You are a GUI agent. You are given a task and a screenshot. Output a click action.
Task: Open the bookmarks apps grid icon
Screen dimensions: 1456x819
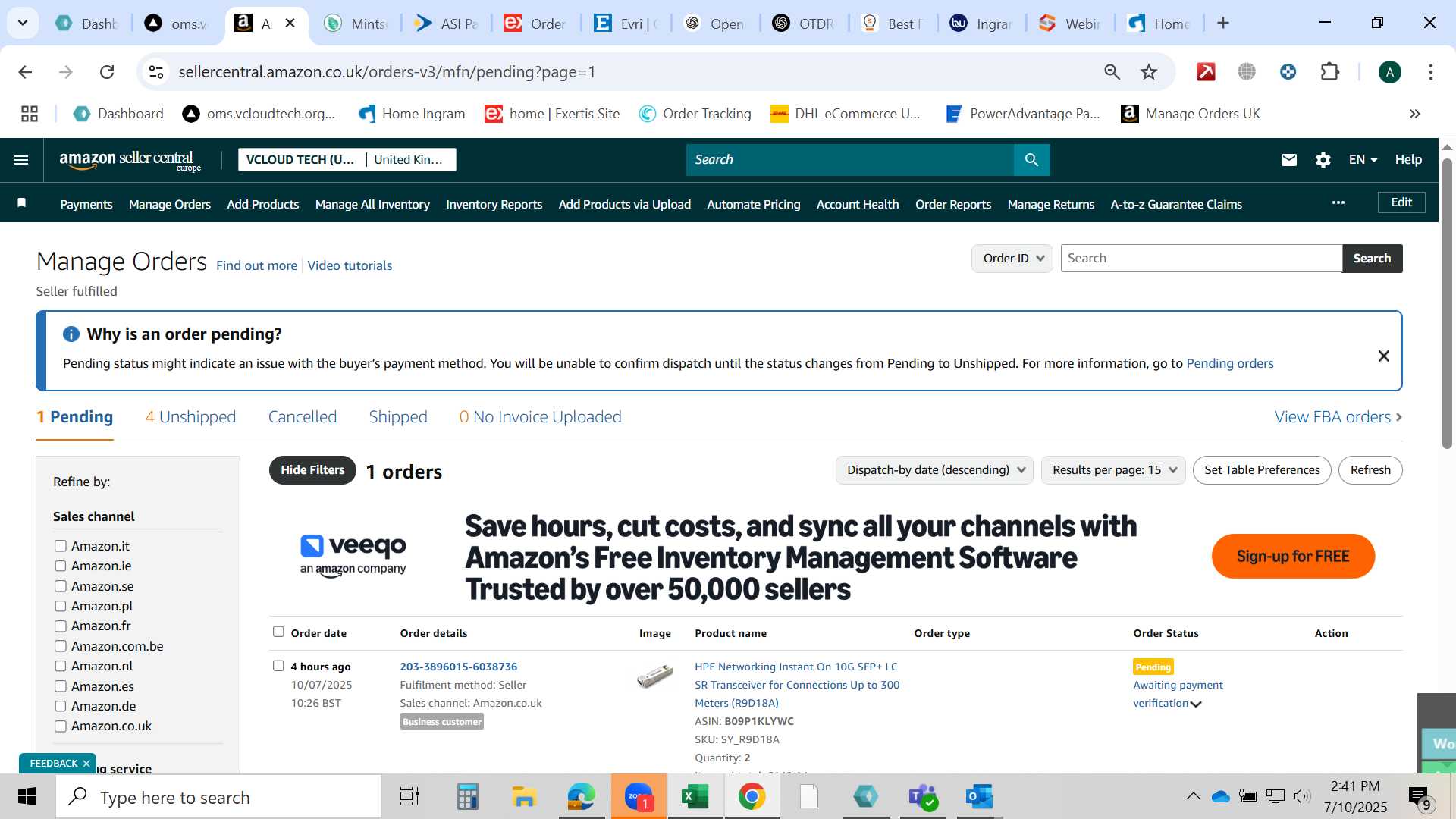30,114
